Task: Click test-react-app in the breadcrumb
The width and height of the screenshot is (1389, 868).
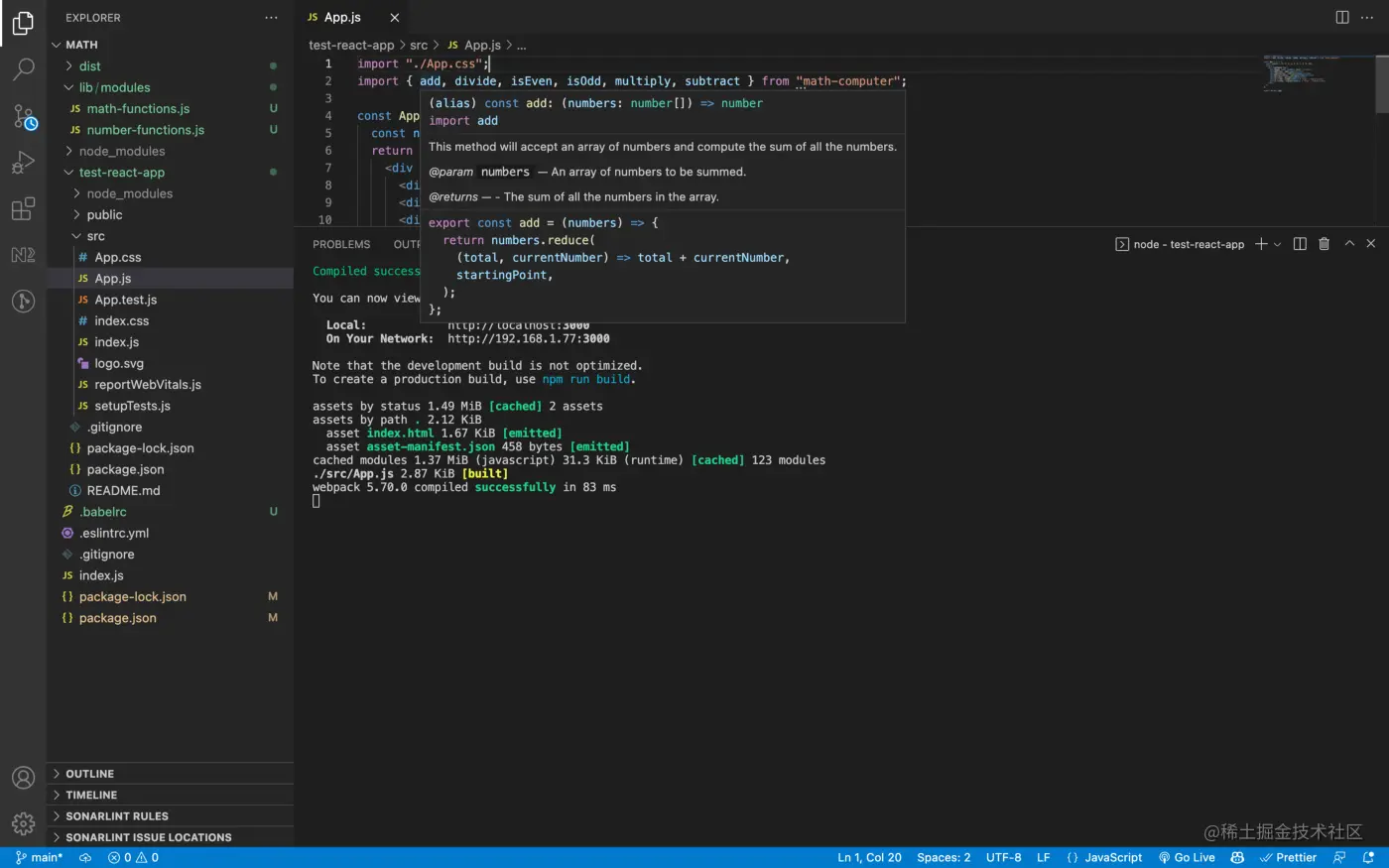Action: click(351, 46)
